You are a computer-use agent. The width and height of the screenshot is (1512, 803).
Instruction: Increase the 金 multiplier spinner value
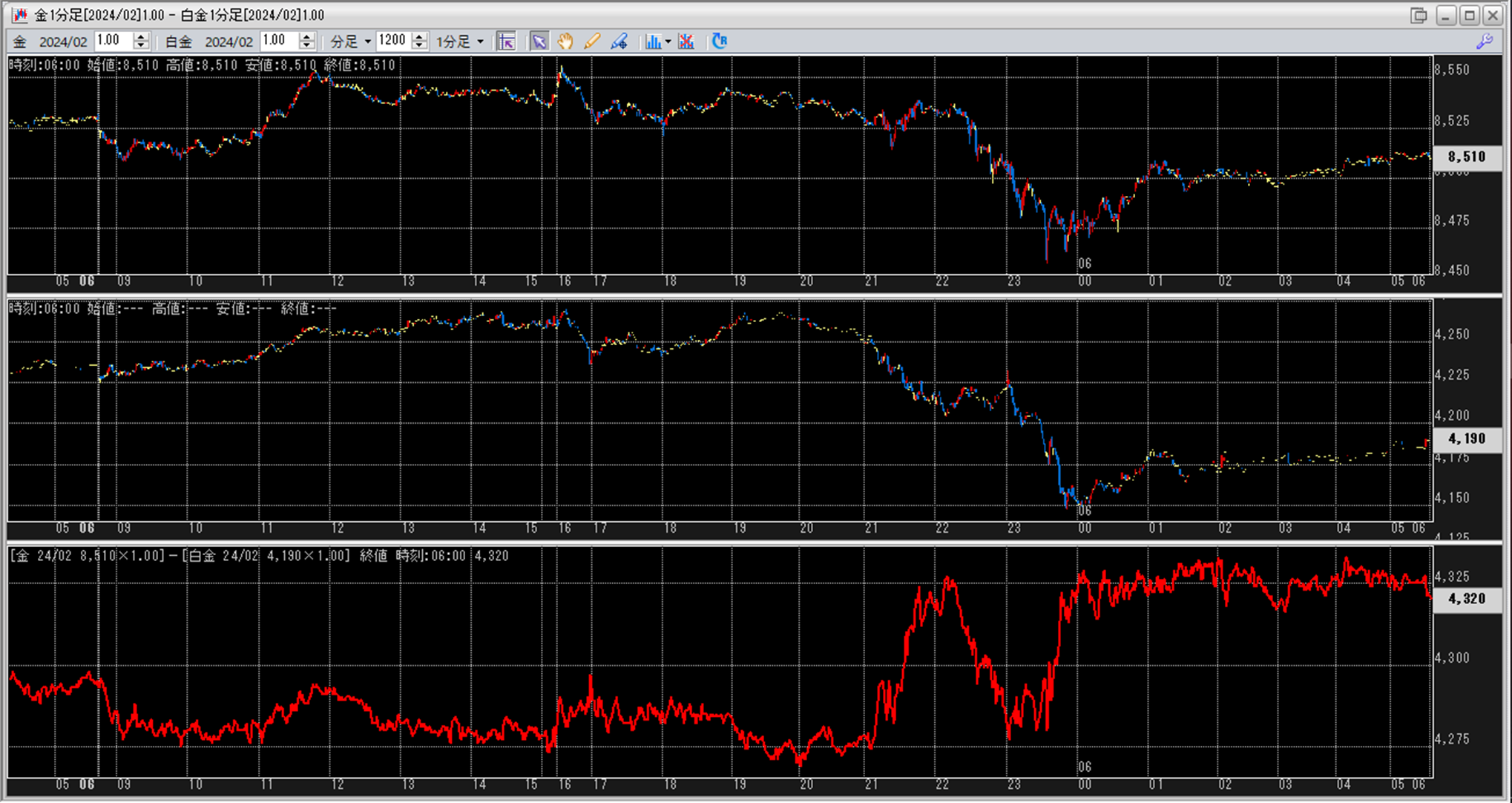(x=141, y=36)
